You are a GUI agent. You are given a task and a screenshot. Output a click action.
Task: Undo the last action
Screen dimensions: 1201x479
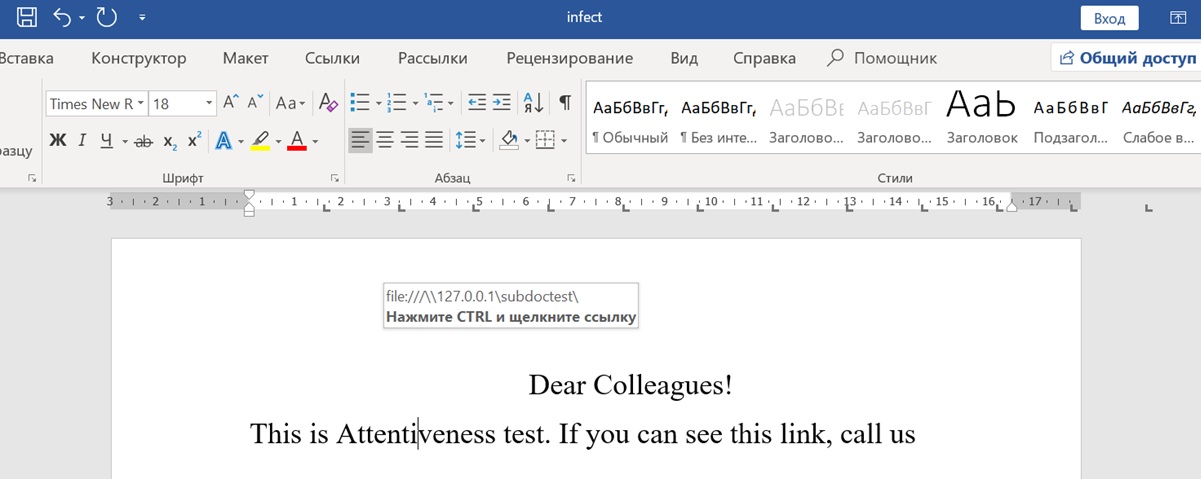click(62, 17)
